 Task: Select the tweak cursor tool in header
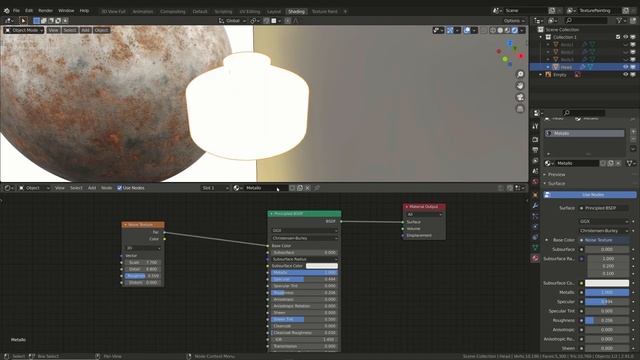pyautogui.click(x=23, y=20)
